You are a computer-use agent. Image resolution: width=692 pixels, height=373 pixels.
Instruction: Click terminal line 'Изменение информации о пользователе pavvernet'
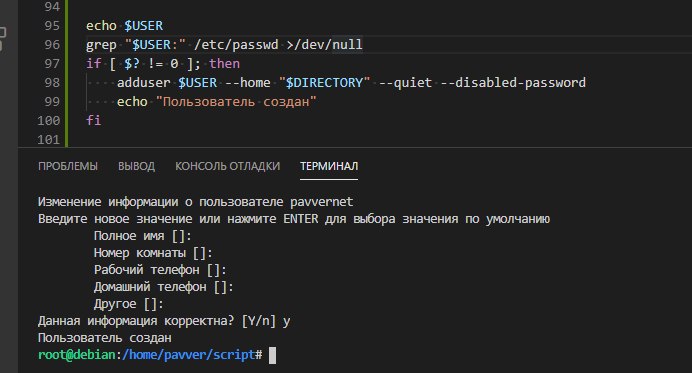point(196,202)
